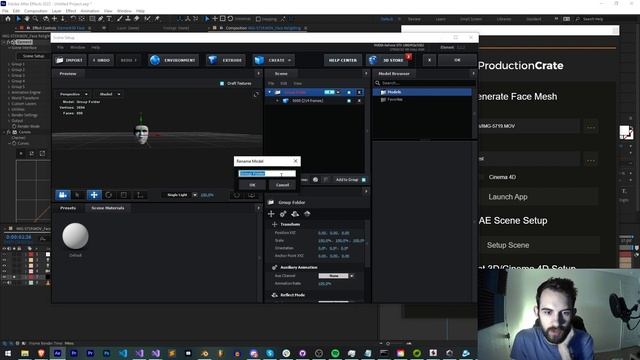Select the scale tool in preview
640x360 pixels.
(x=124, y=195)
